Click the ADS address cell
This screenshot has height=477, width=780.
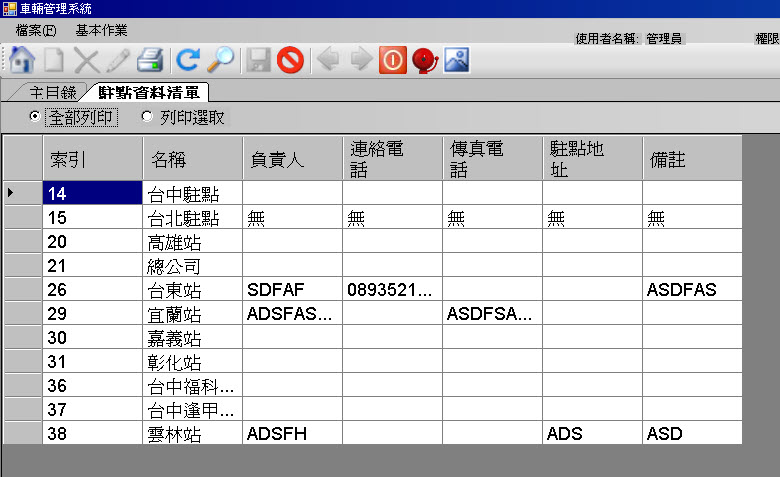click(x=592, y=433)
